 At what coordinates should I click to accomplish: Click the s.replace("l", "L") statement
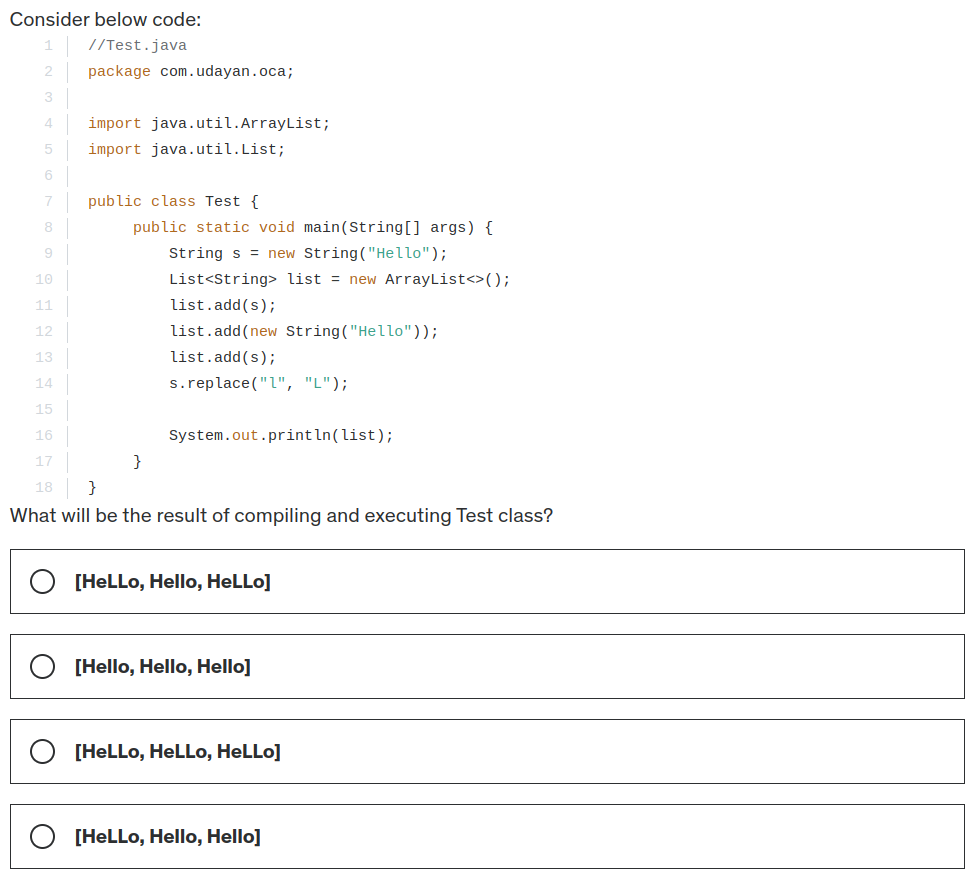[259, 383]
